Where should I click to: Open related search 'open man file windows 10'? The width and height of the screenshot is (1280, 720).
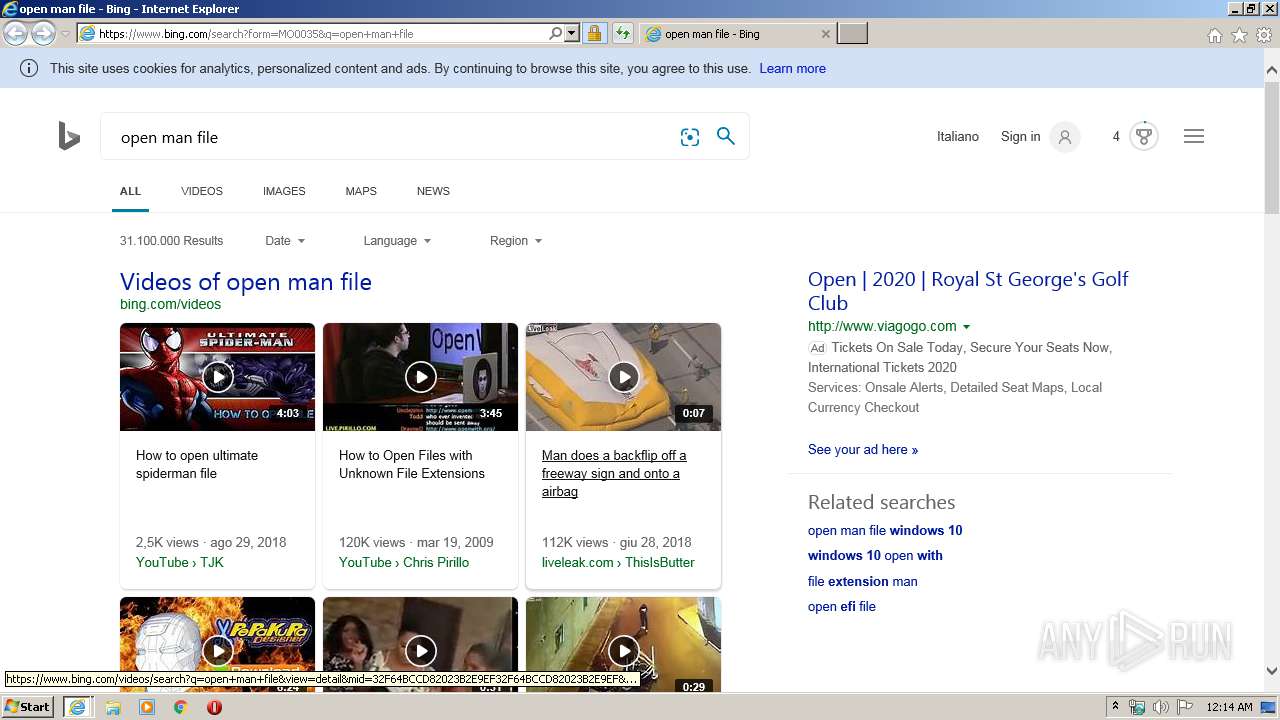pyautogui.click(x=885, y=530)
